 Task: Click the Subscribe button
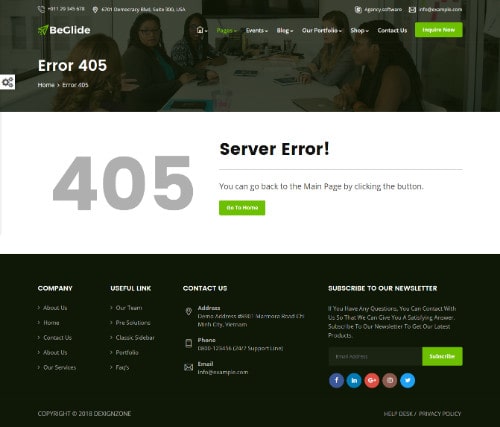click(x=442, y=356)
